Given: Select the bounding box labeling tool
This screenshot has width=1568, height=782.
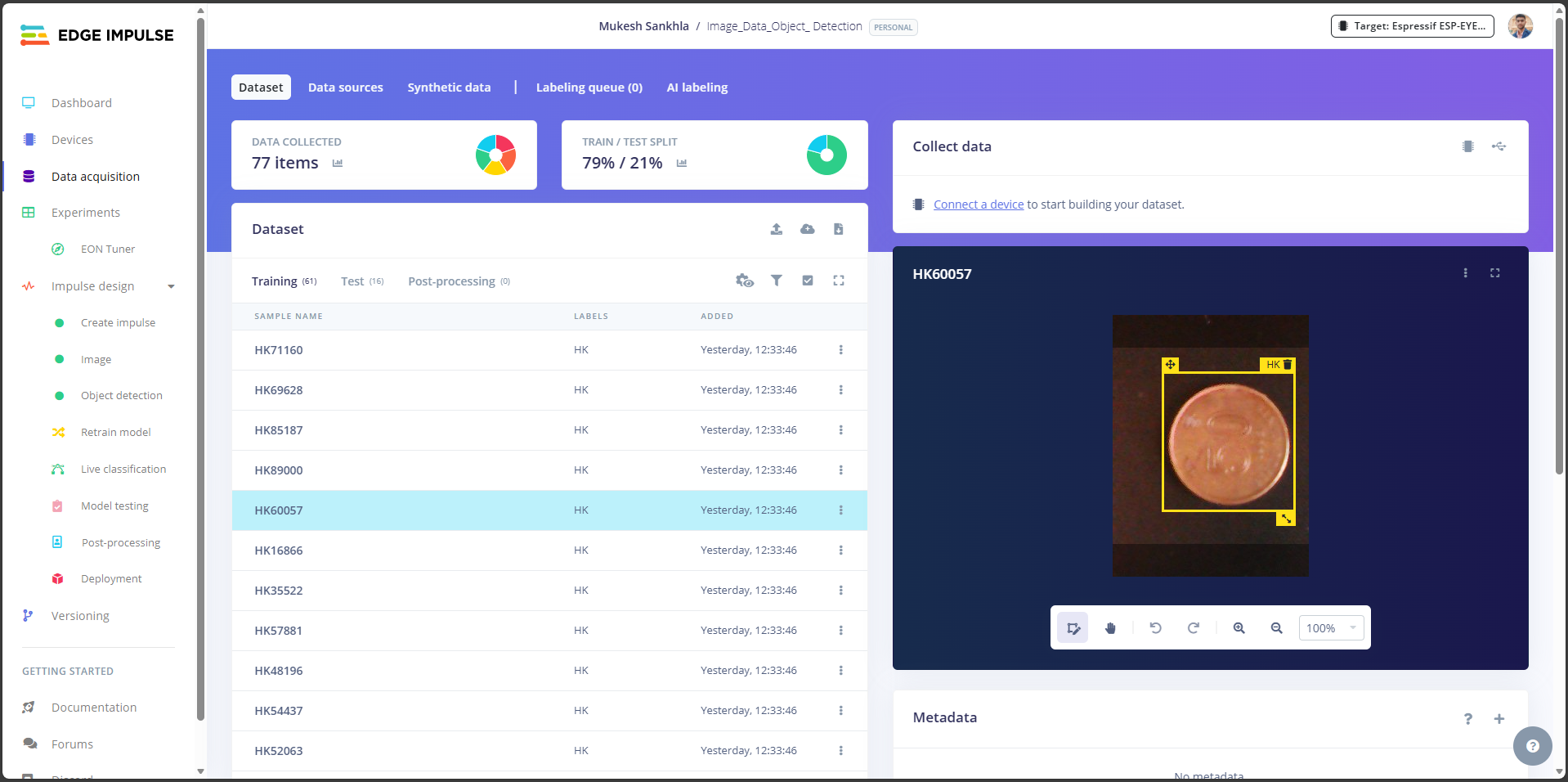Looking at the screenshot, I should (1073, 628).
